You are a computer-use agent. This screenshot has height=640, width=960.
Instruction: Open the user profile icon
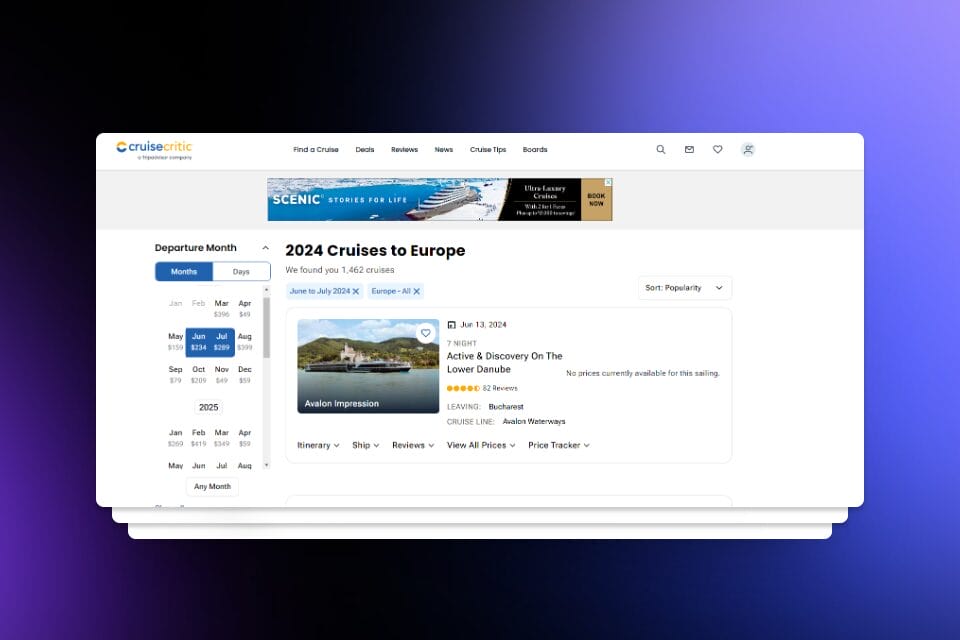[x=748, y=149]
